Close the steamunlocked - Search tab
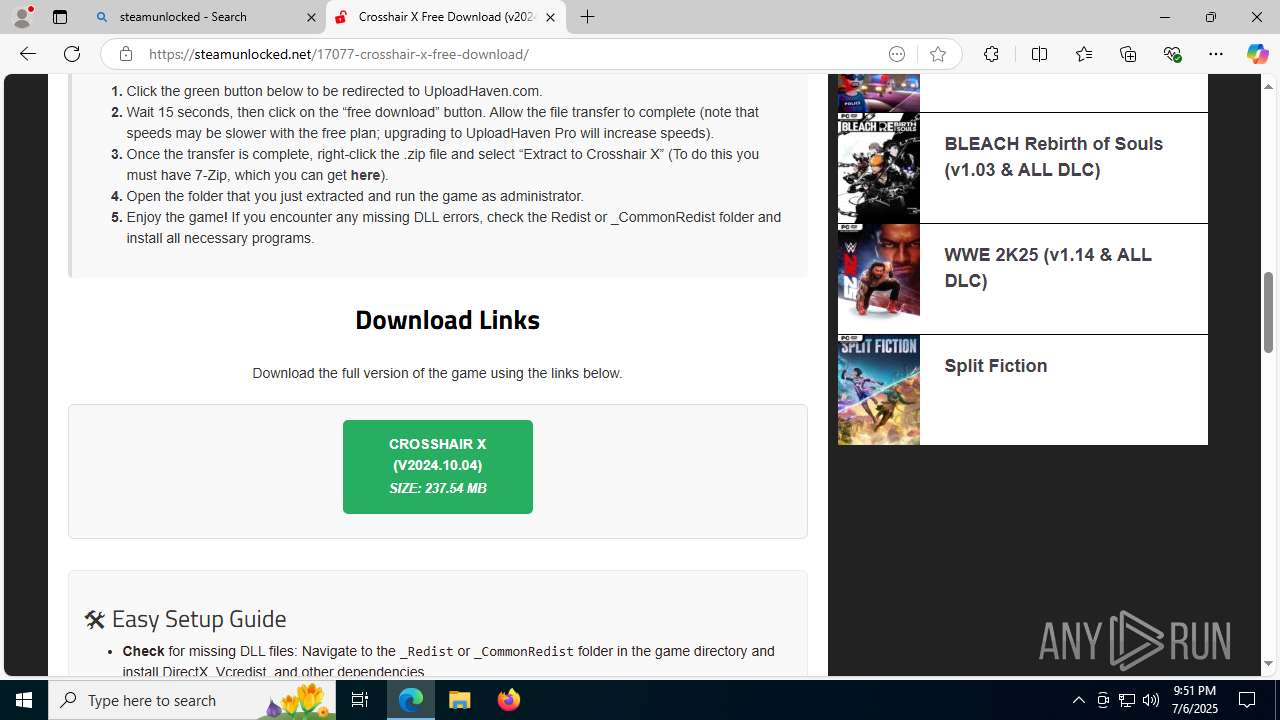This screenshot has width=1280, height=720. (x=311, y=17)
